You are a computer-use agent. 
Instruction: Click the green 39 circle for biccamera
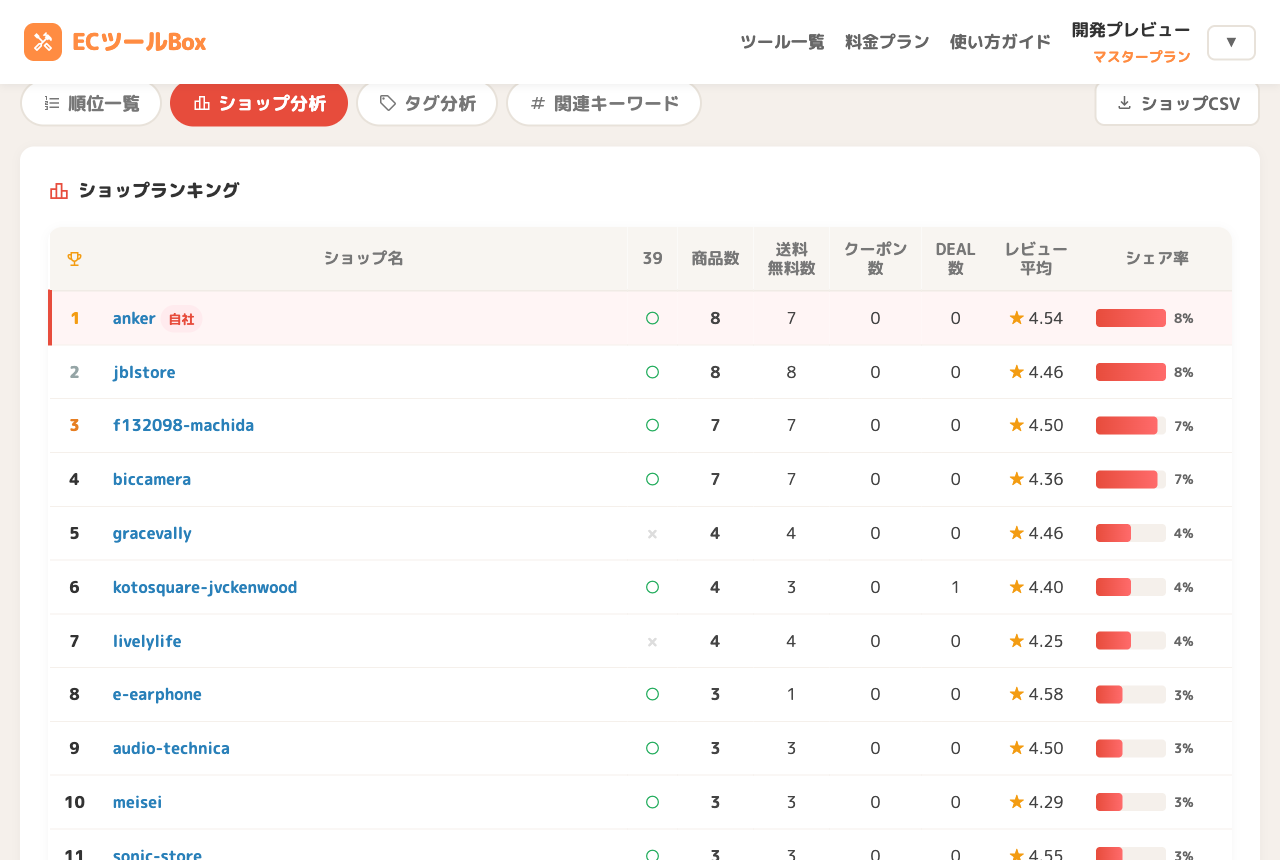[x=652, y=479]
